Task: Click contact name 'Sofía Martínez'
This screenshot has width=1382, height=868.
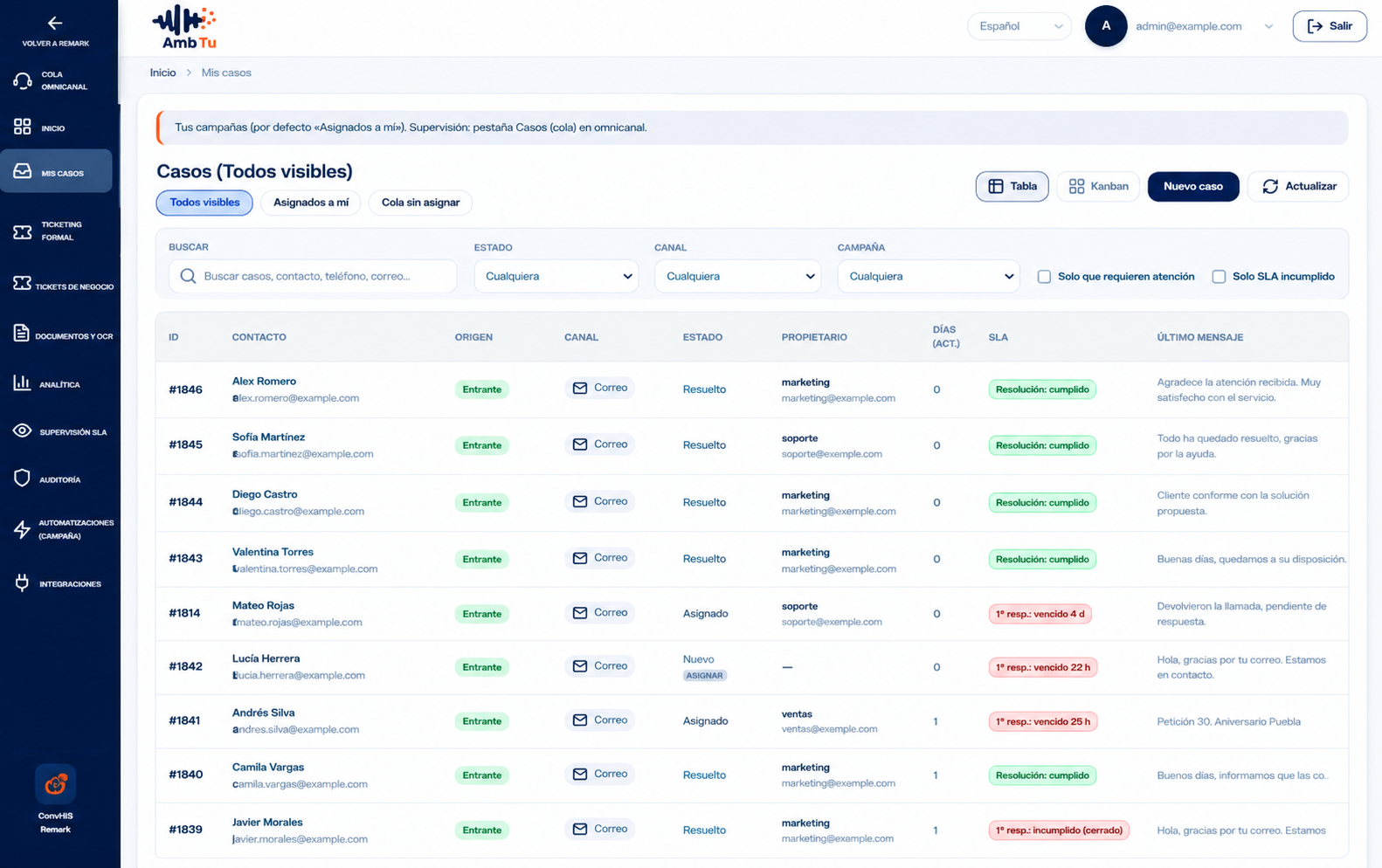Action: click(x=268, y=437)
